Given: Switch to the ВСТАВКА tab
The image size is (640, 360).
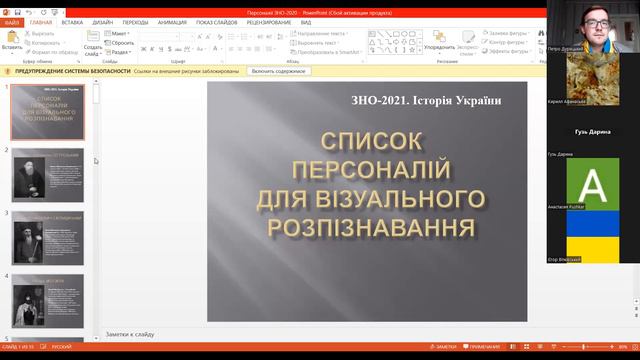Looking at the screenshot, I should tap(72, 22).
